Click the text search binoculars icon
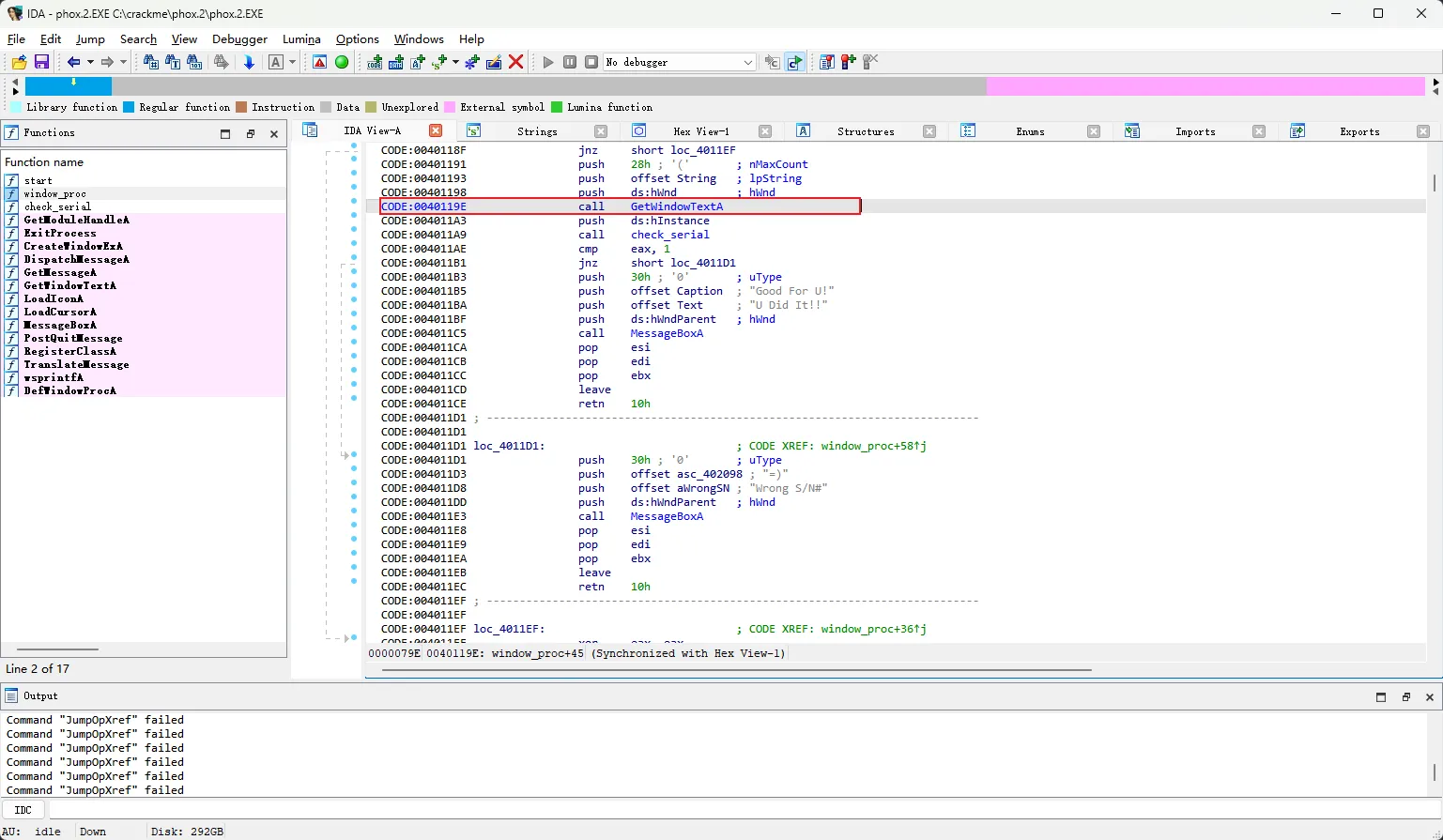Image resolution: width=1443 pixels, height=840 pixels. coord(173,62)
